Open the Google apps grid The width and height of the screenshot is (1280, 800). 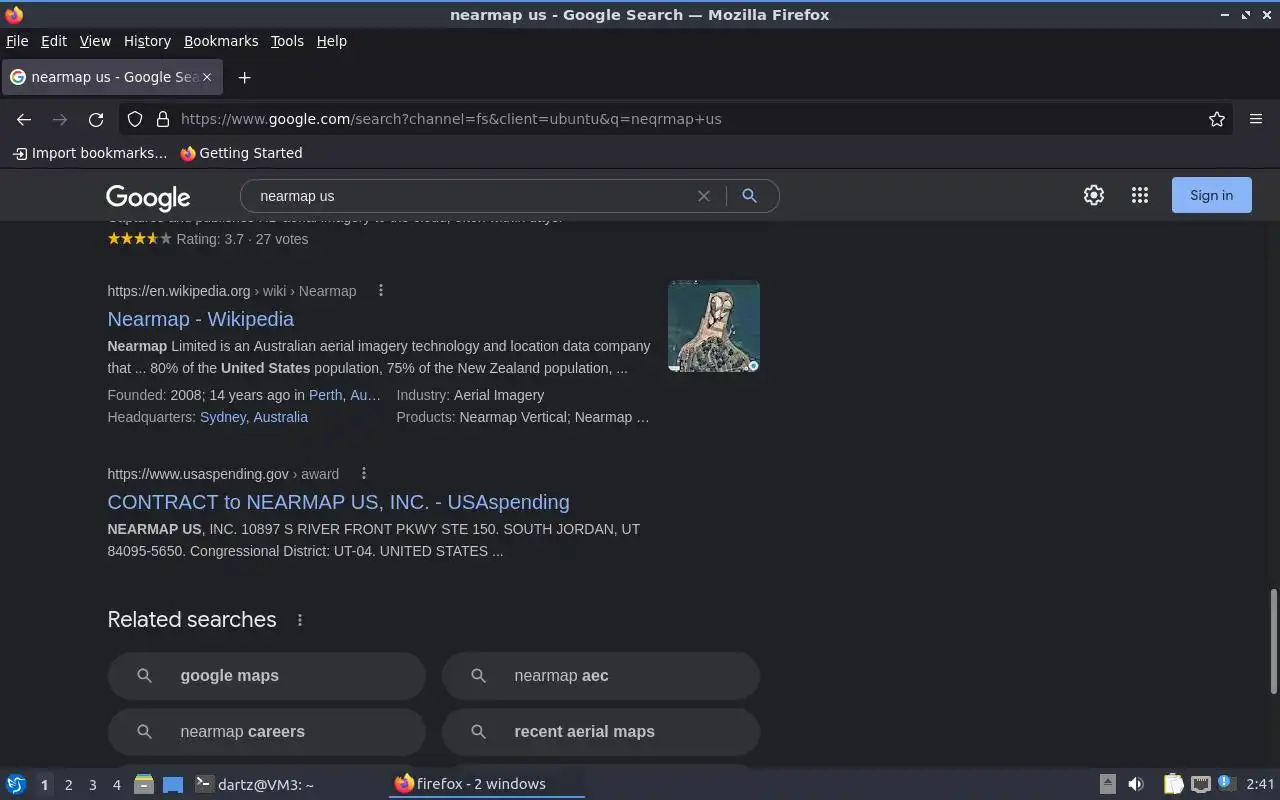click(x=1140, y=195)
